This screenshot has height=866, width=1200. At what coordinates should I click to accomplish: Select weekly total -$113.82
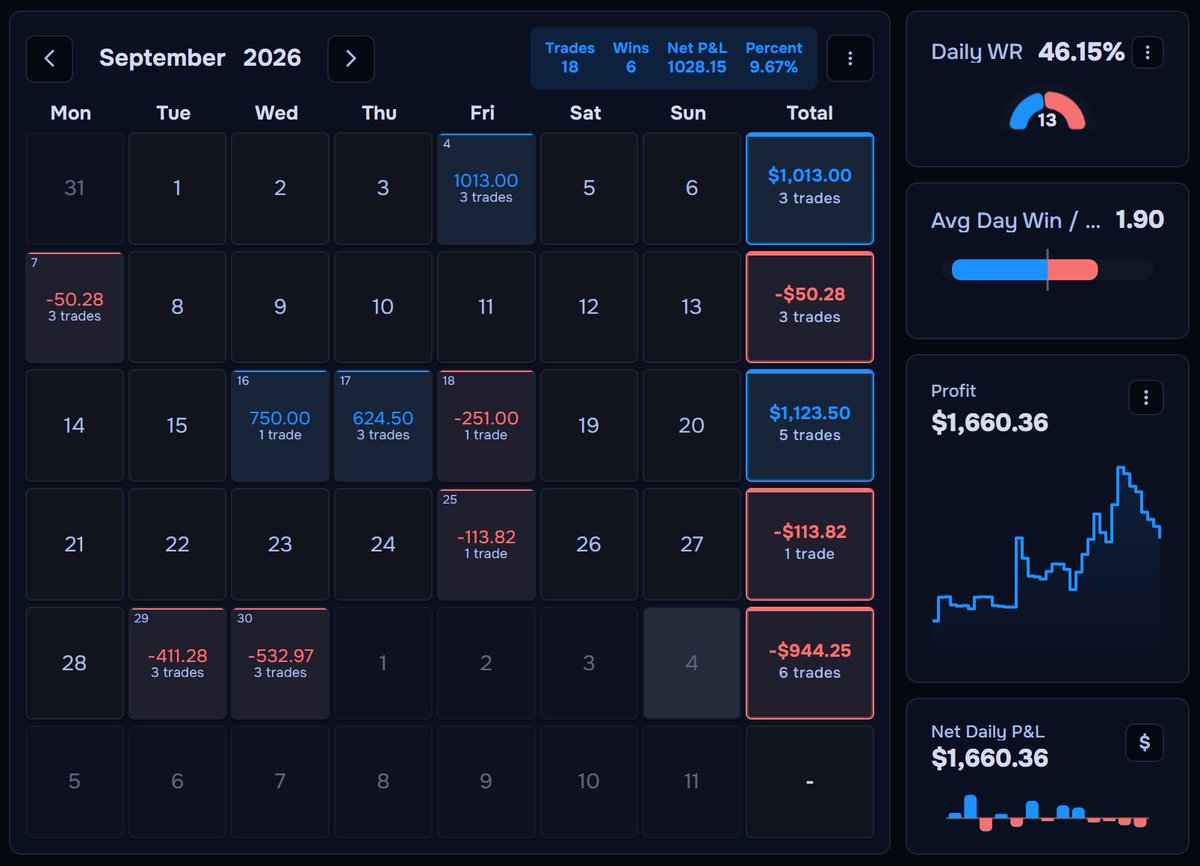[x=810, y=544]
